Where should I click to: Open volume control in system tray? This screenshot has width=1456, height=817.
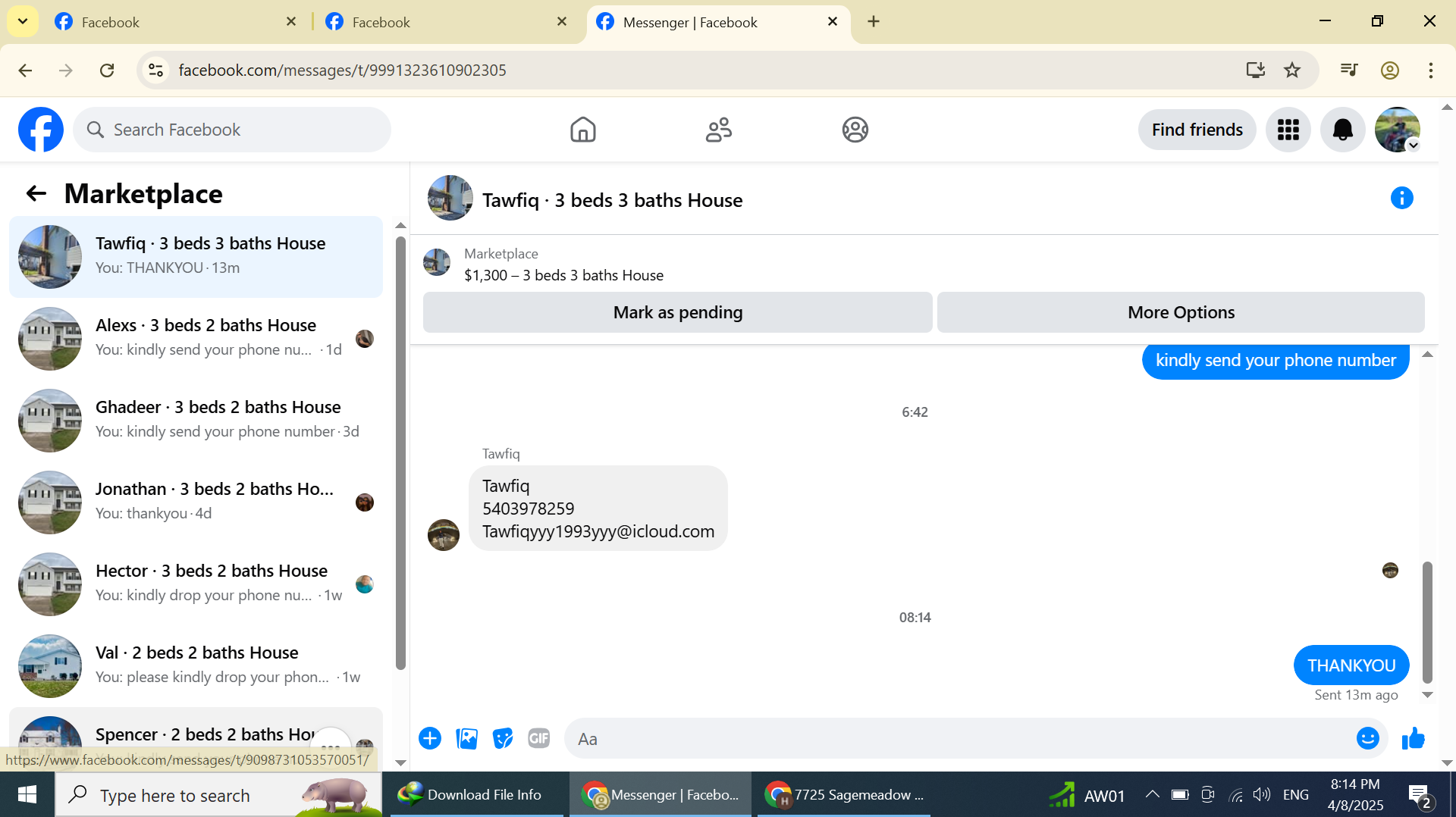[1262, 794]
